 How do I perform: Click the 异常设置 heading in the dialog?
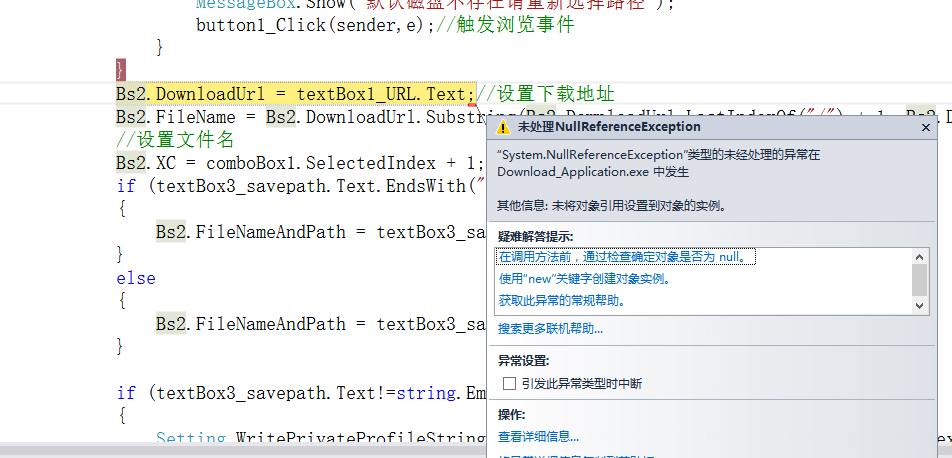524,361
